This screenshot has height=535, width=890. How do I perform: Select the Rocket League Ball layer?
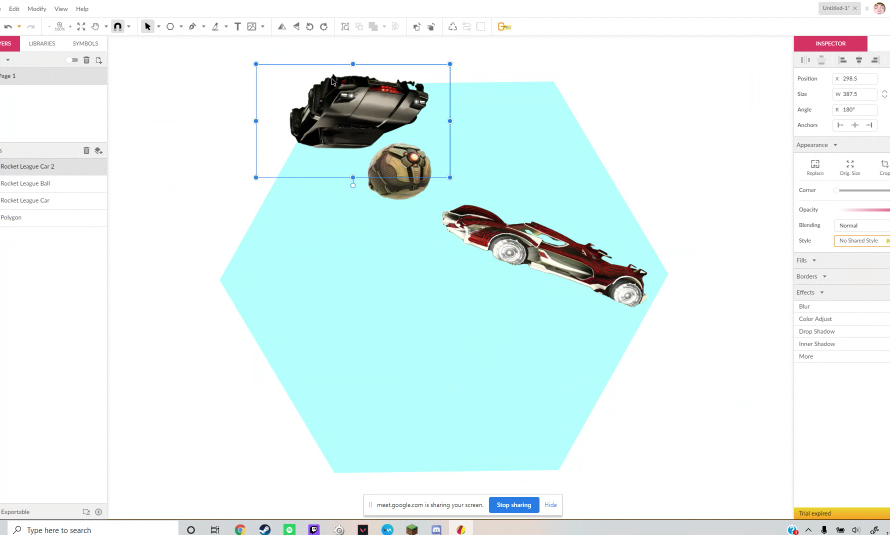pyautogui.click(x=53, y=184)
